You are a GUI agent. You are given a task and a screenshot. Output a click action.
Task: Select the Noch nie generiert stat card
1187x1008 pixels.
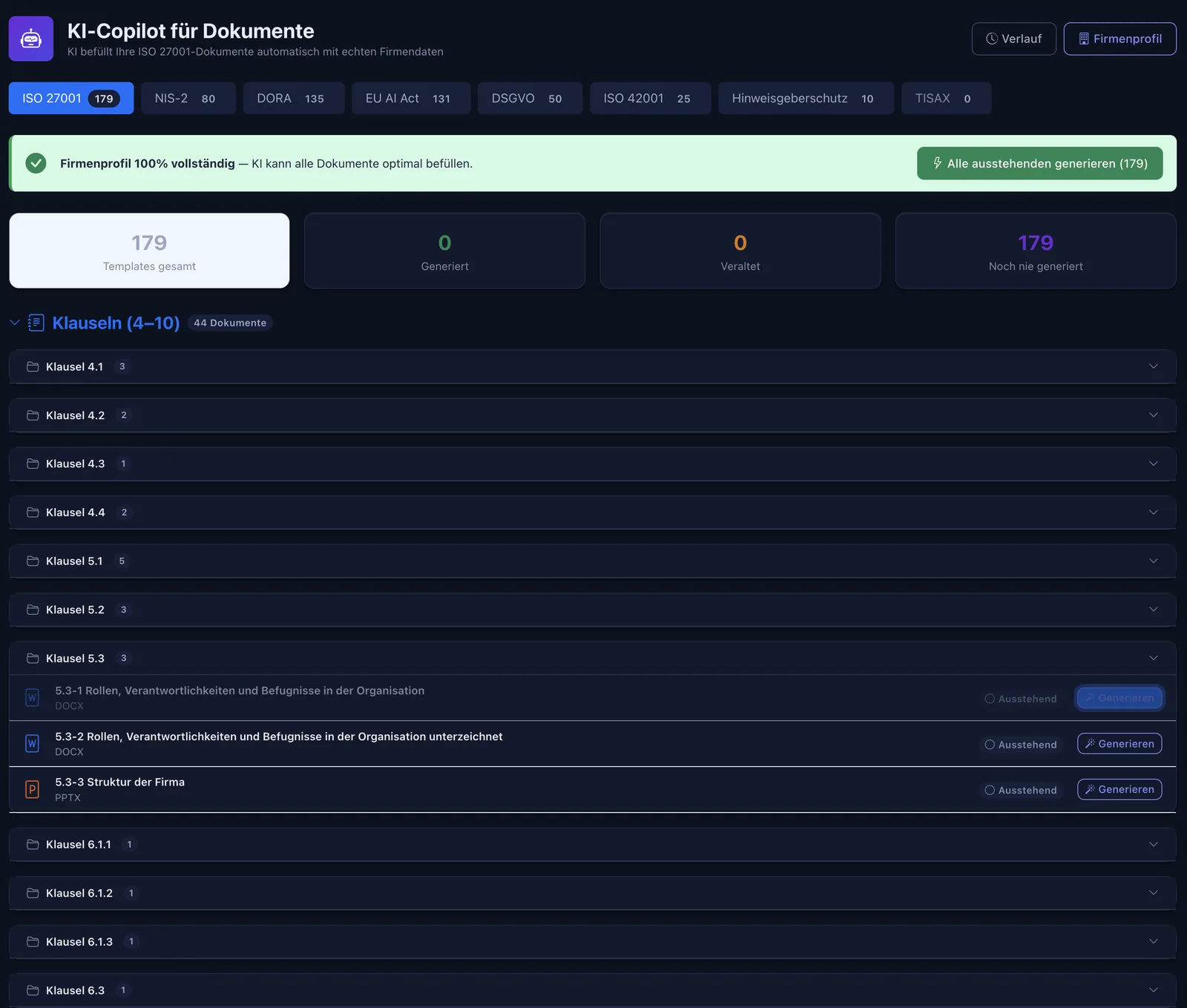point(1036,251)
